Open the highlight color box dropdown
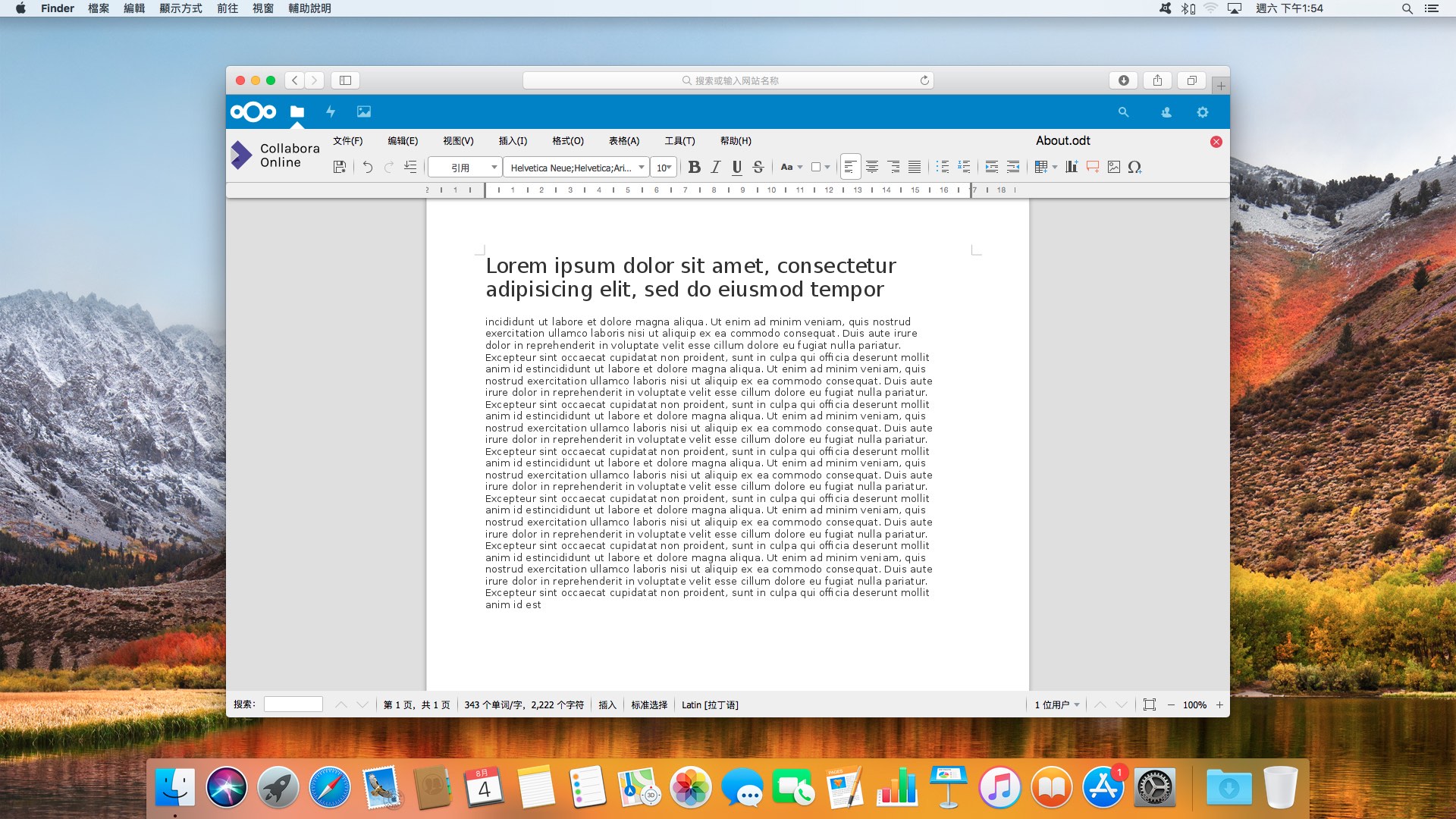Image resolution: width=1456 pixels, height=819 pixels. pyautogui.click(x=821, y=167)
